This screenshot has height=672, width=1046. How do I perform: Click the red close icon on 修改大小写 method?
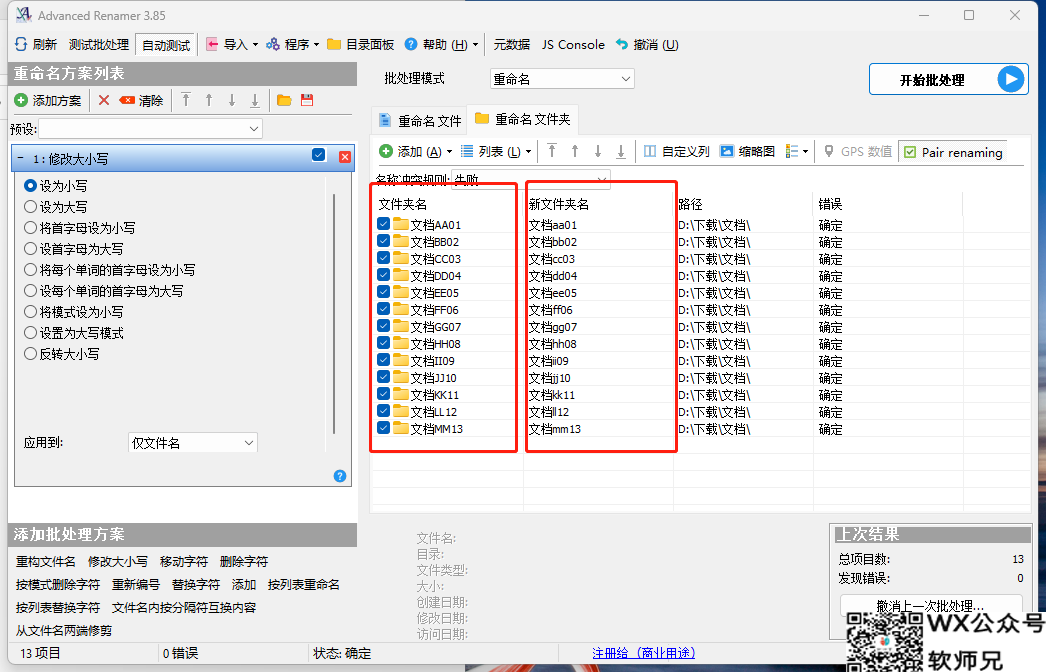[345, 157]
